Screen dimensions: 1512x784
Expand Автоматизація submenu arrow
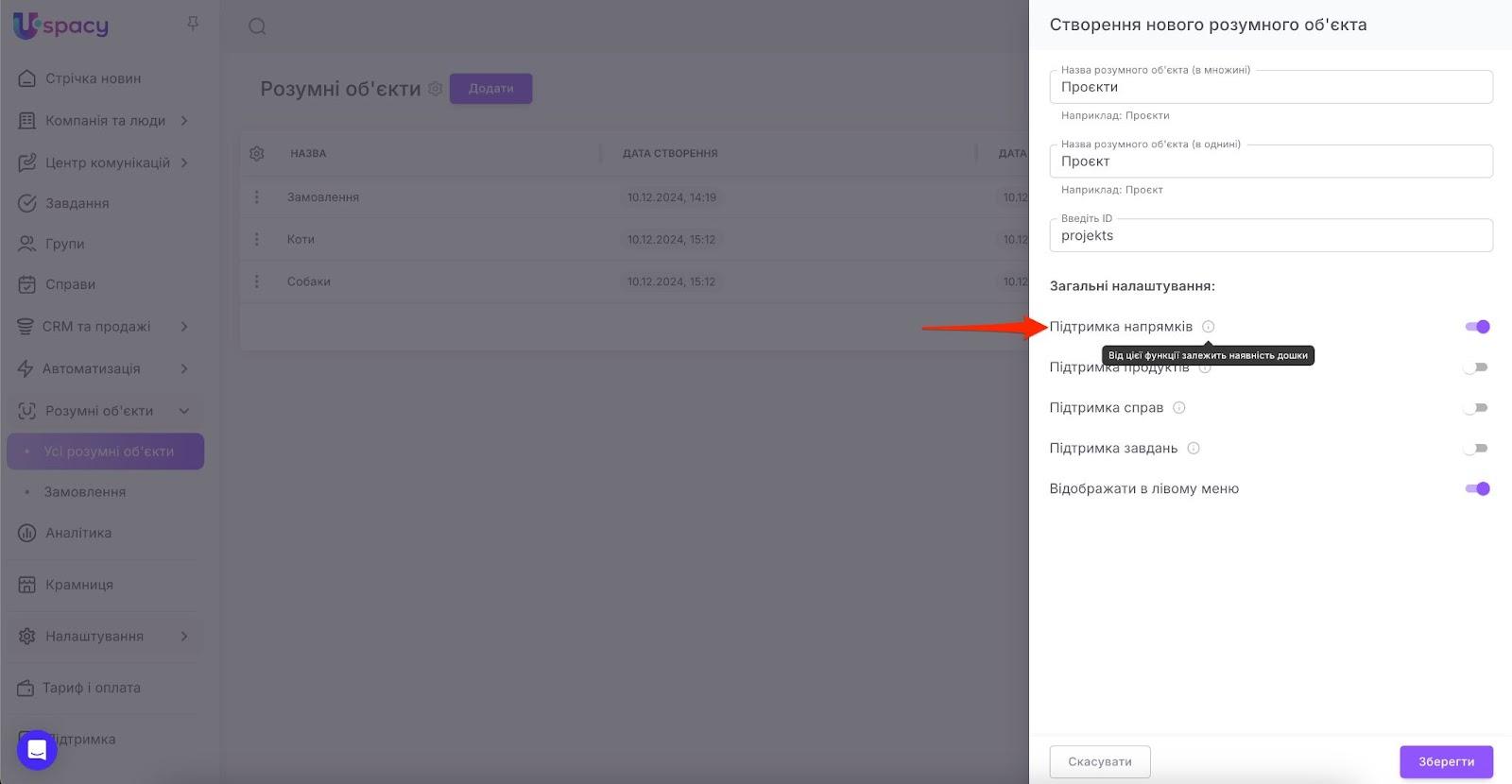(x=184, y=368)
